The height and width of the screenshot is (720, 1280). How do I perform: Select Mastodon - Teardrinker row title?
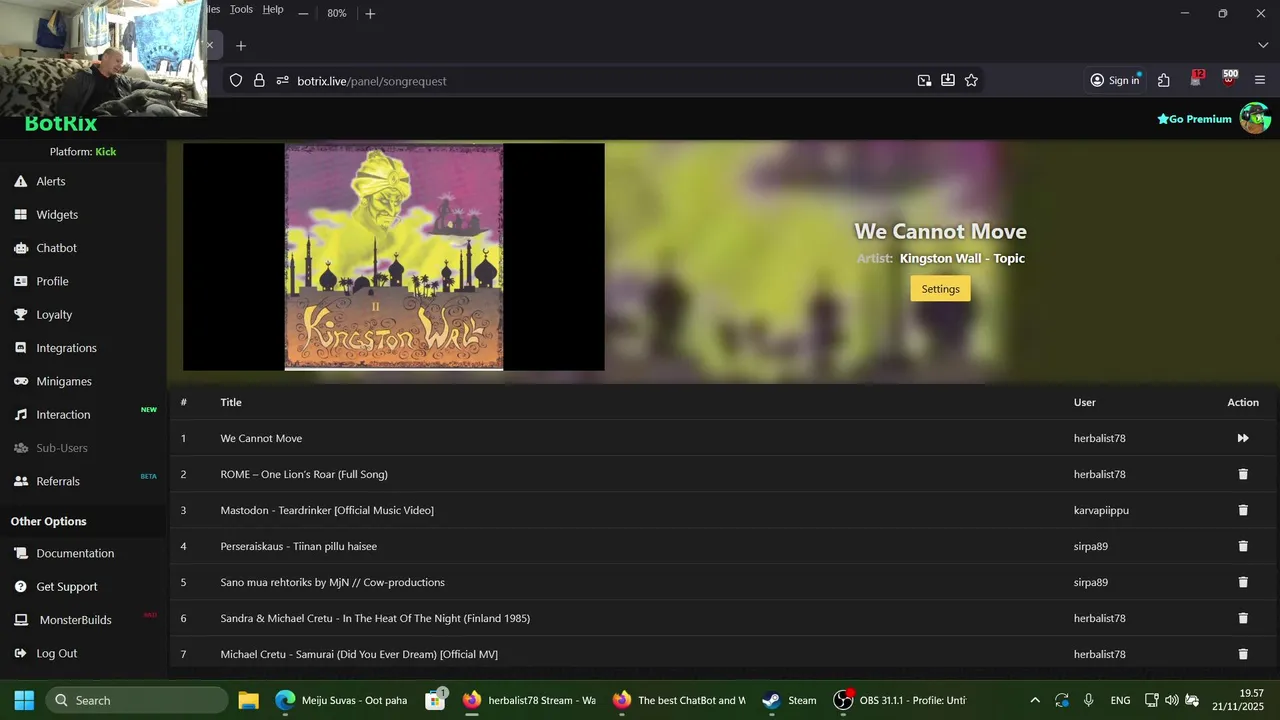point(327,510)
